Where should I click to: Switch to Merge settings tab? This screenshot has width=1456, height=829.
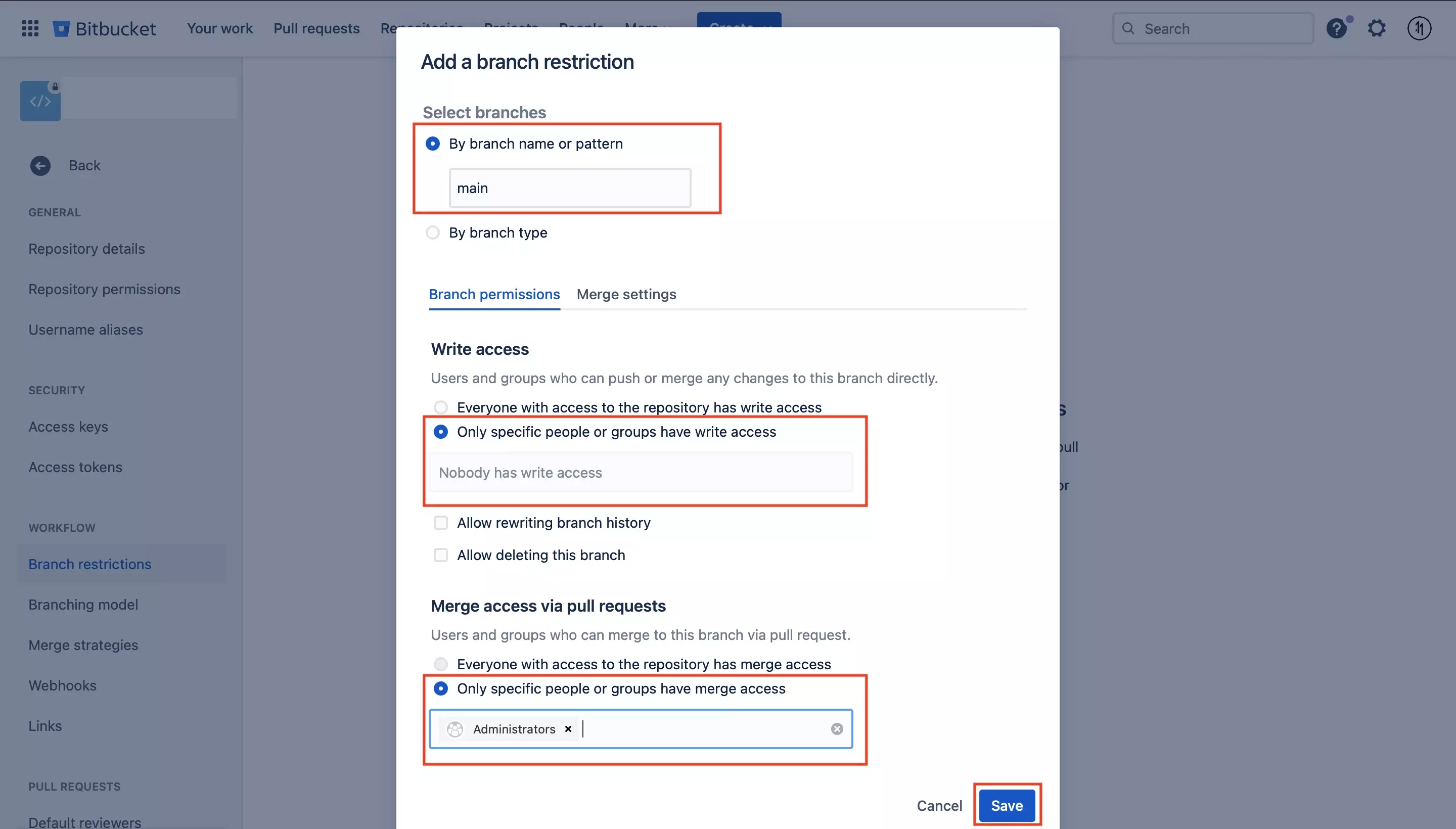click(x=626, y=294)
